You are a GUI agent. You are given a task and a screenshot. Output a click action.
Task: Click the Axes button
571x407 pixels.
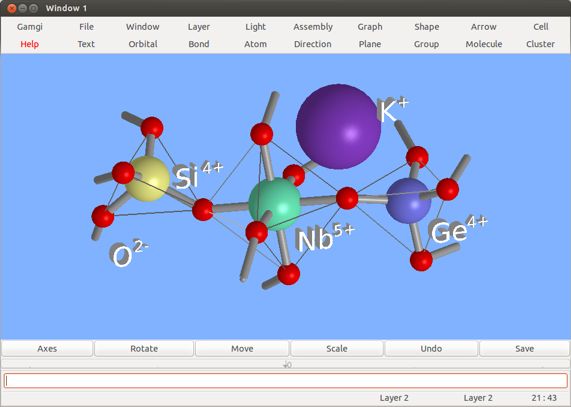click(x=47, y=348)
